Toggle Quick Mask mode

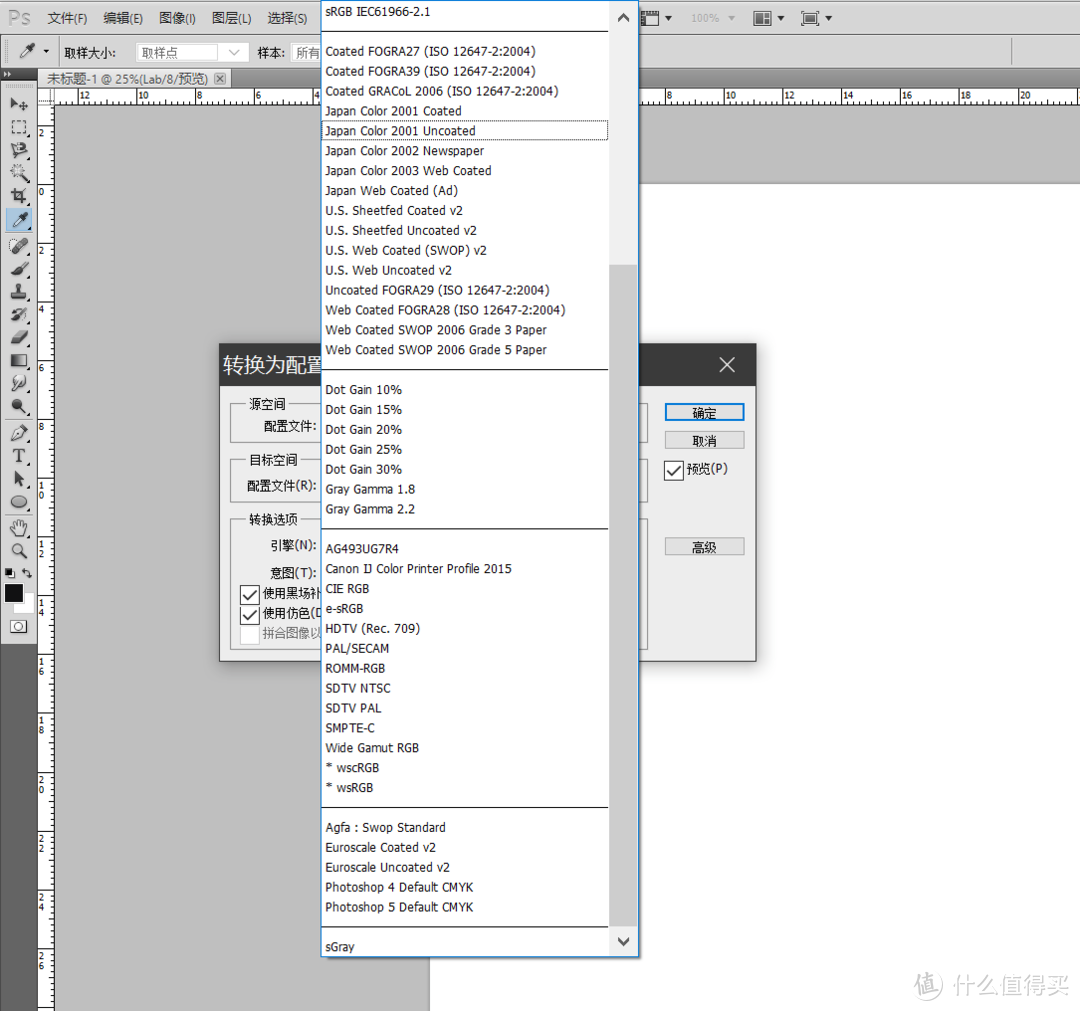[x=19, y=627]
